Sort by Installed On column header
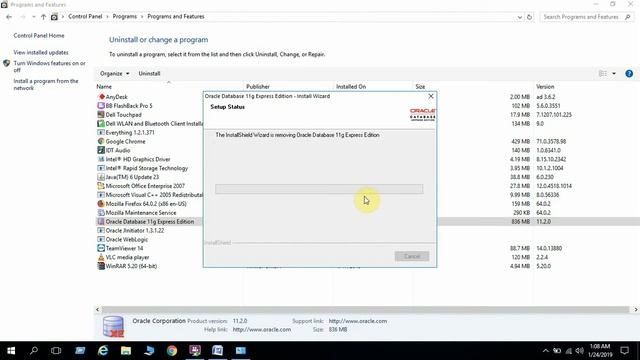This screenshot has width=640, height=360. [x=351, y=87]
